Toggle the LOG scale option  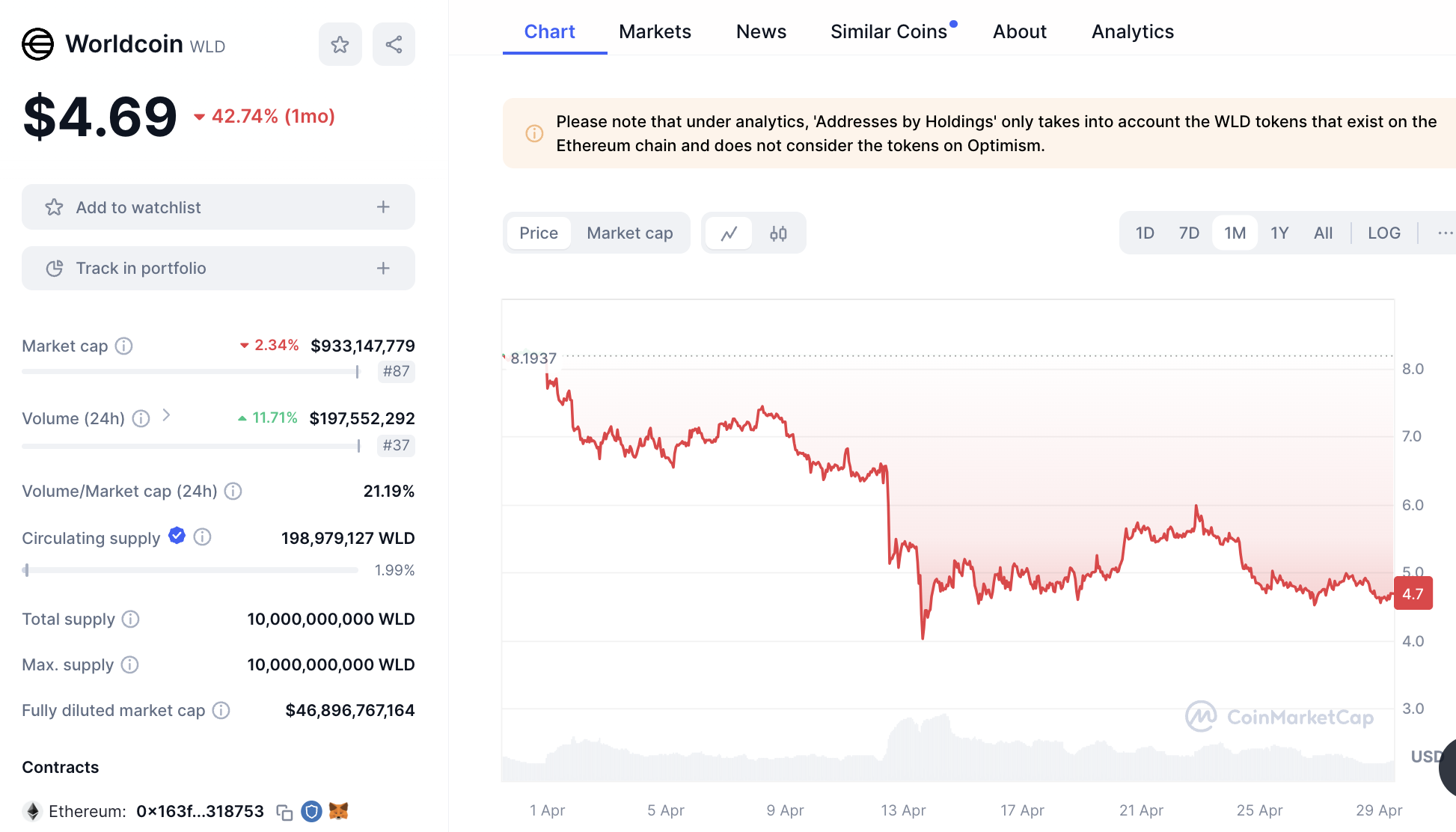[1383, 233]
